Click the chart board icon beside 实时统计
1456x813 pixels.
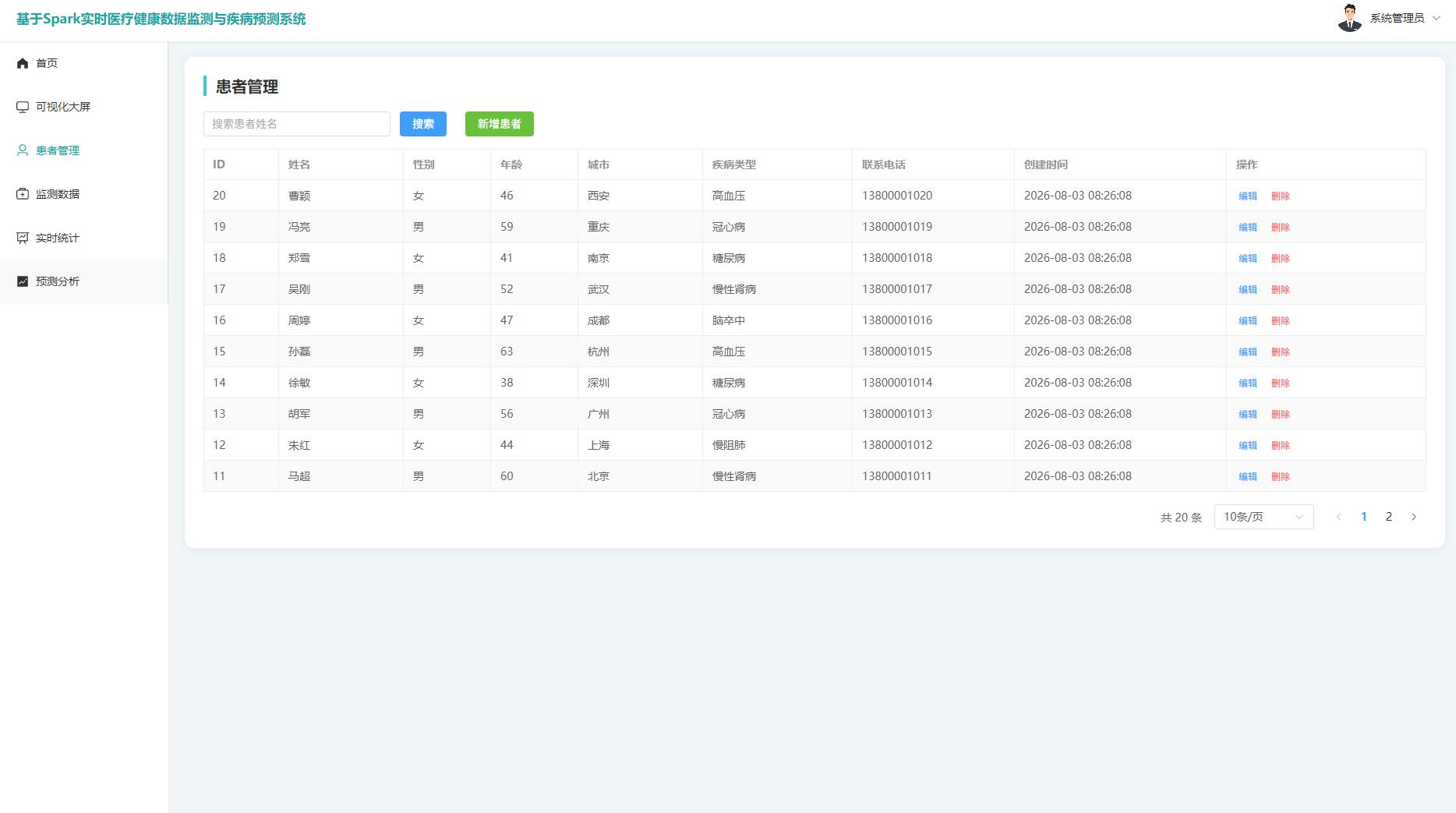[23, 238]
